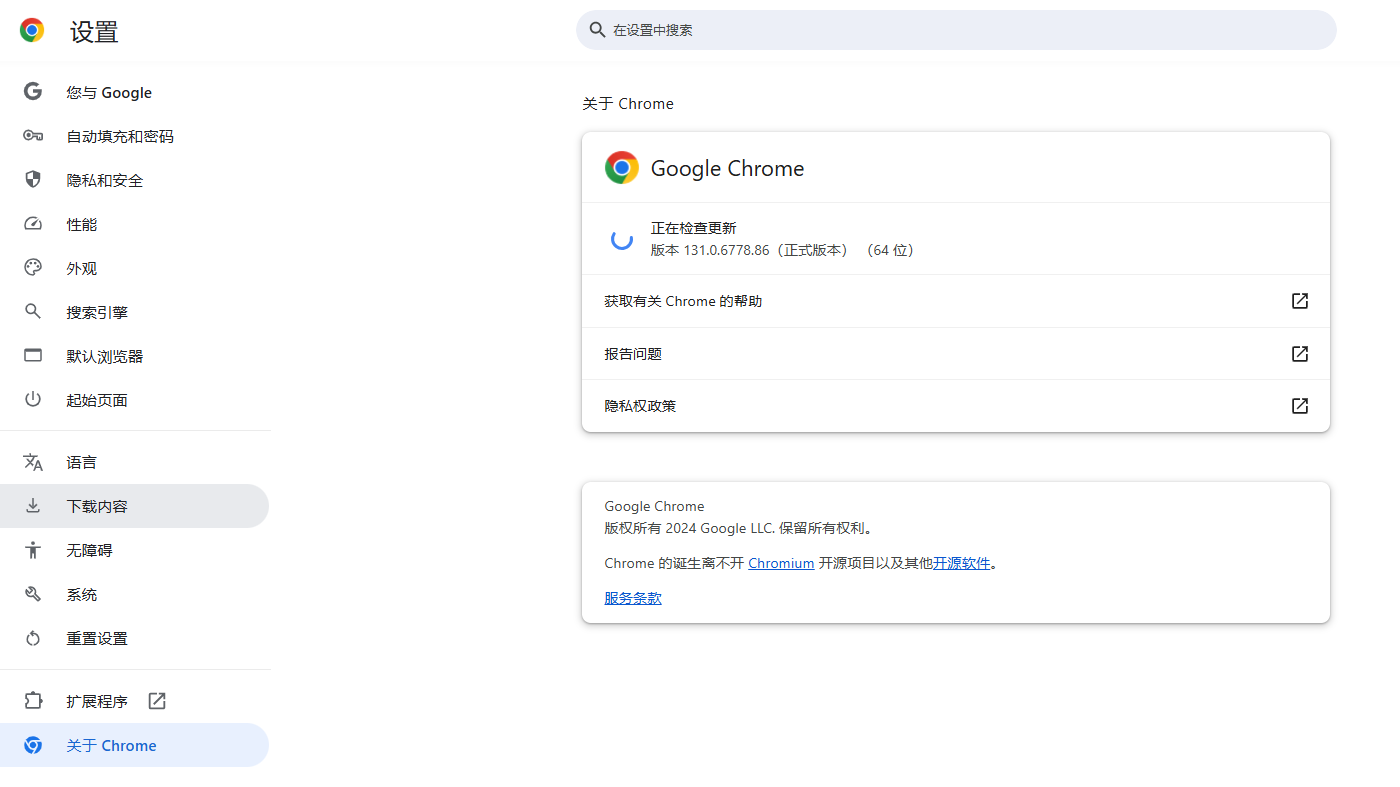The width and height of the screenshot is (1400, 787).
Task: Select 下载内容 menu item
Action: click(134, 506)
